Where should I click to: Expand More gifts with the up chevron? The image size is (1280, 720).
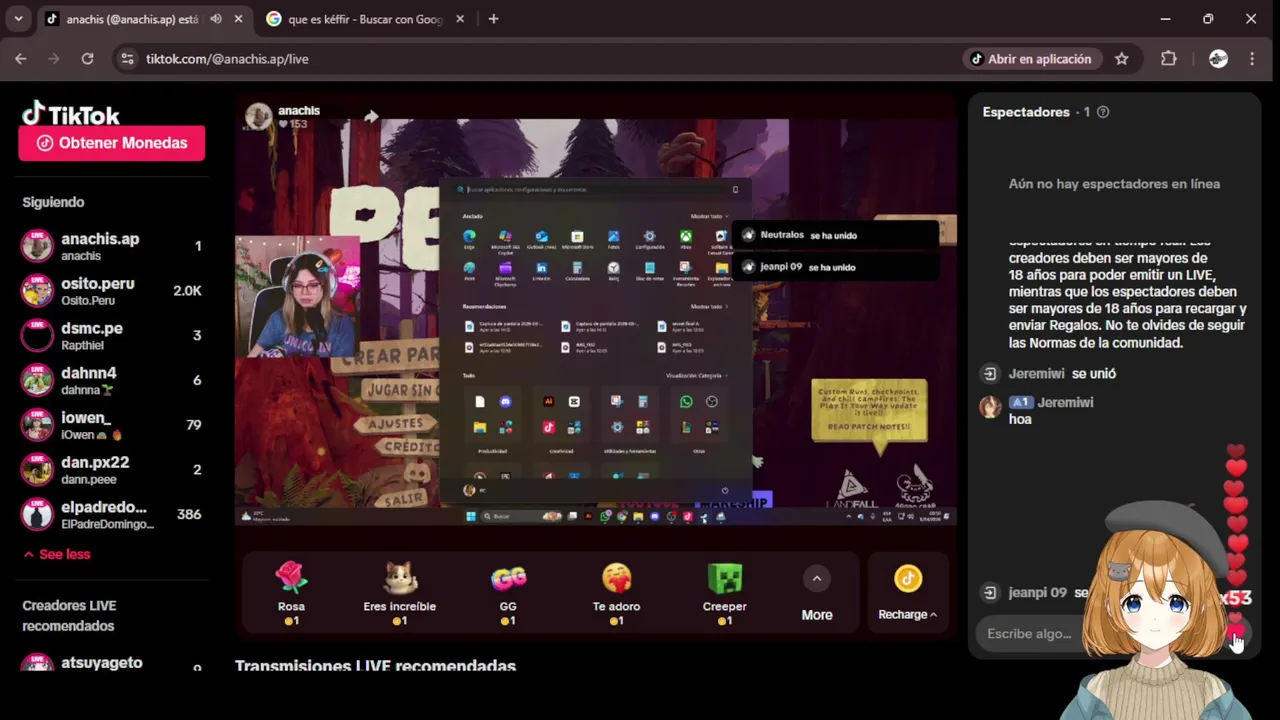pyautogui.click(x=816, y=579)
